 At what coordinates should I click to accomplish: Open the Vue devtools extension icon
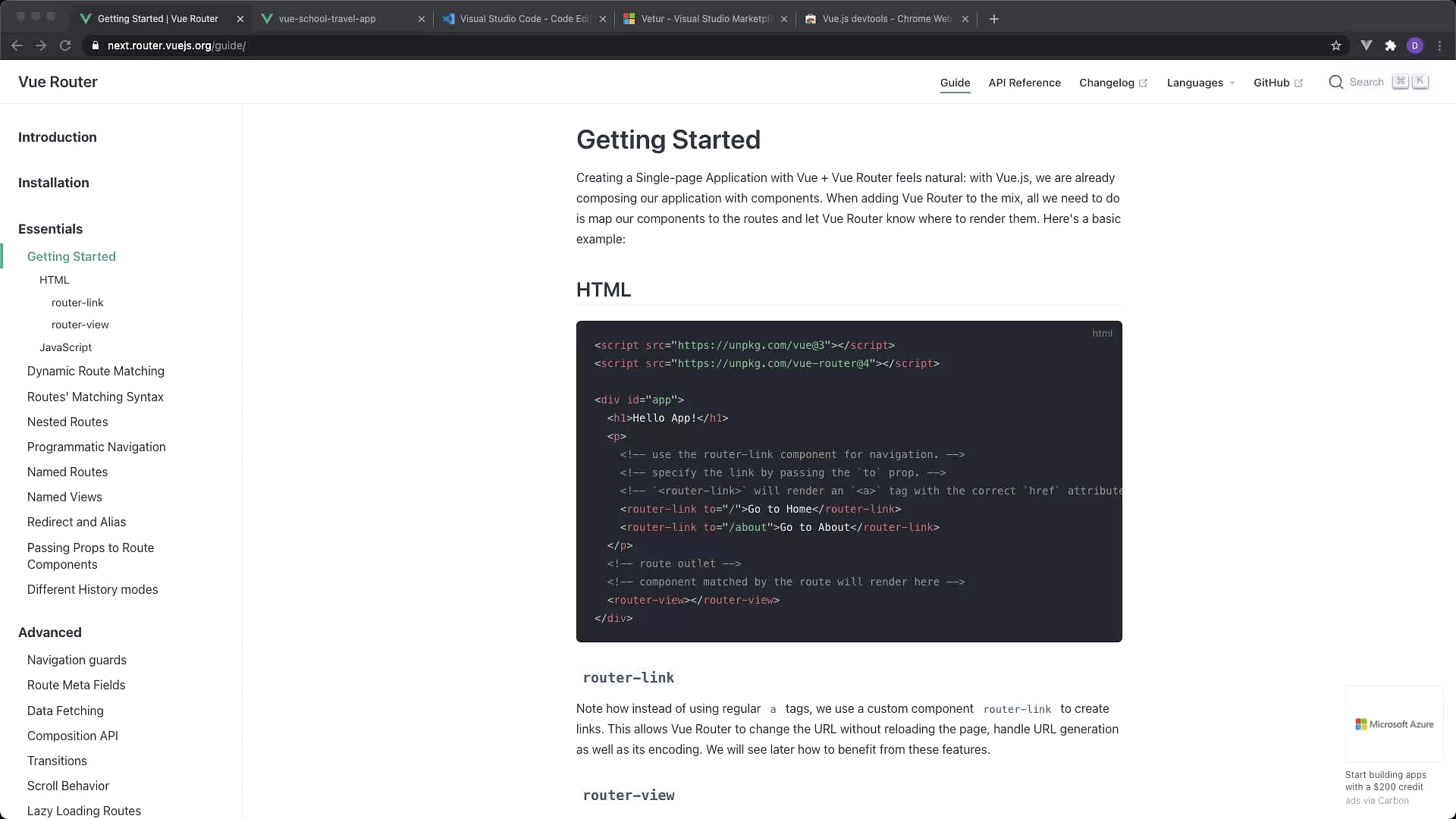point(1367,45)
